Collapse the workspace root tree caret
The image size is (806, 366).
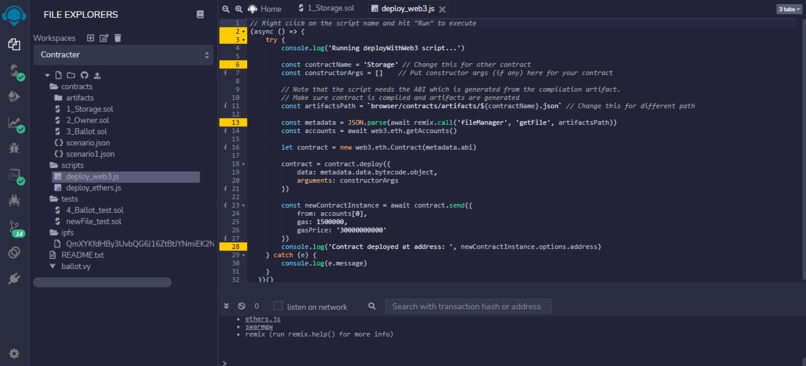(x=47, y=75)
